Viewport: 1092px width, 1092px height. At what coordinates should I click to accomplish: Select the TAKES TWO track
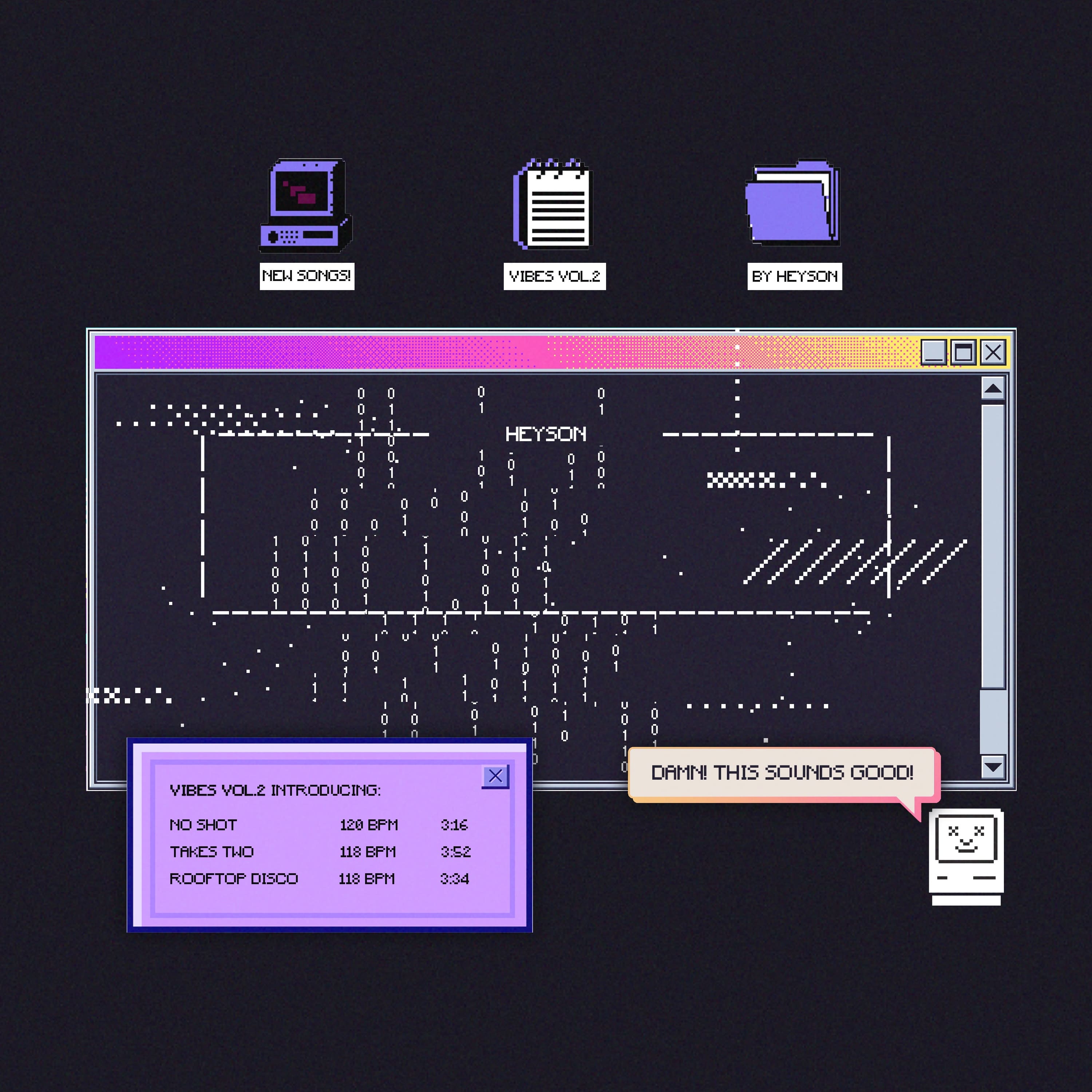pos(212,852)
